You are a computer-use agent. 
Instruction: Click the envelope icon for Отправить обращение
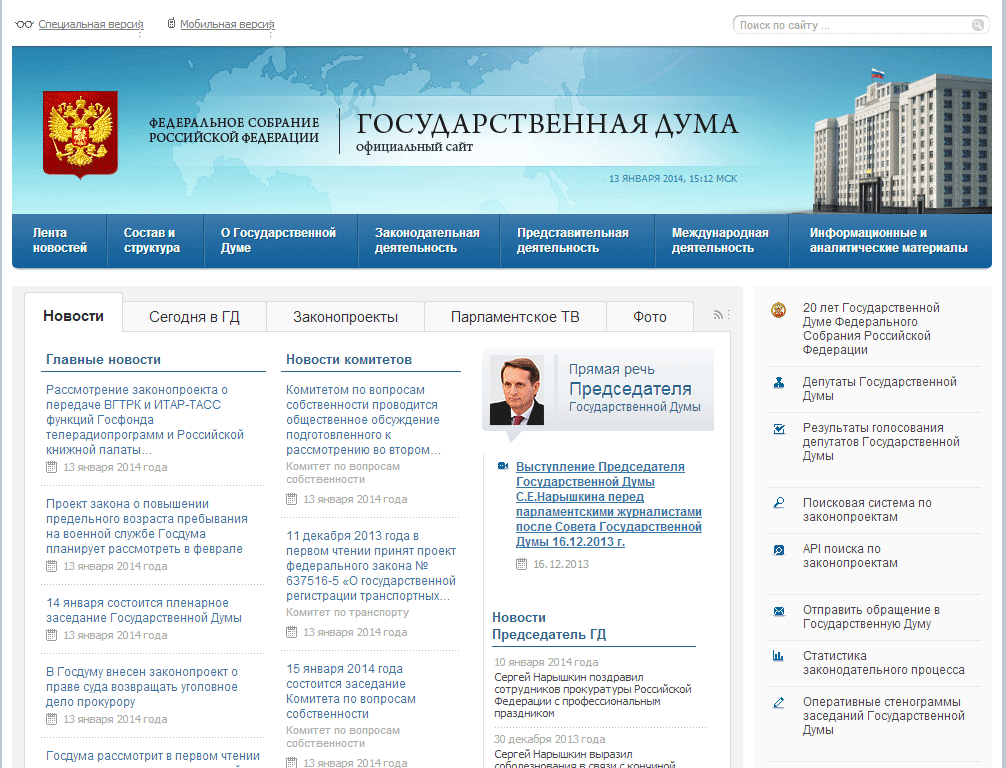coord(779,611)
